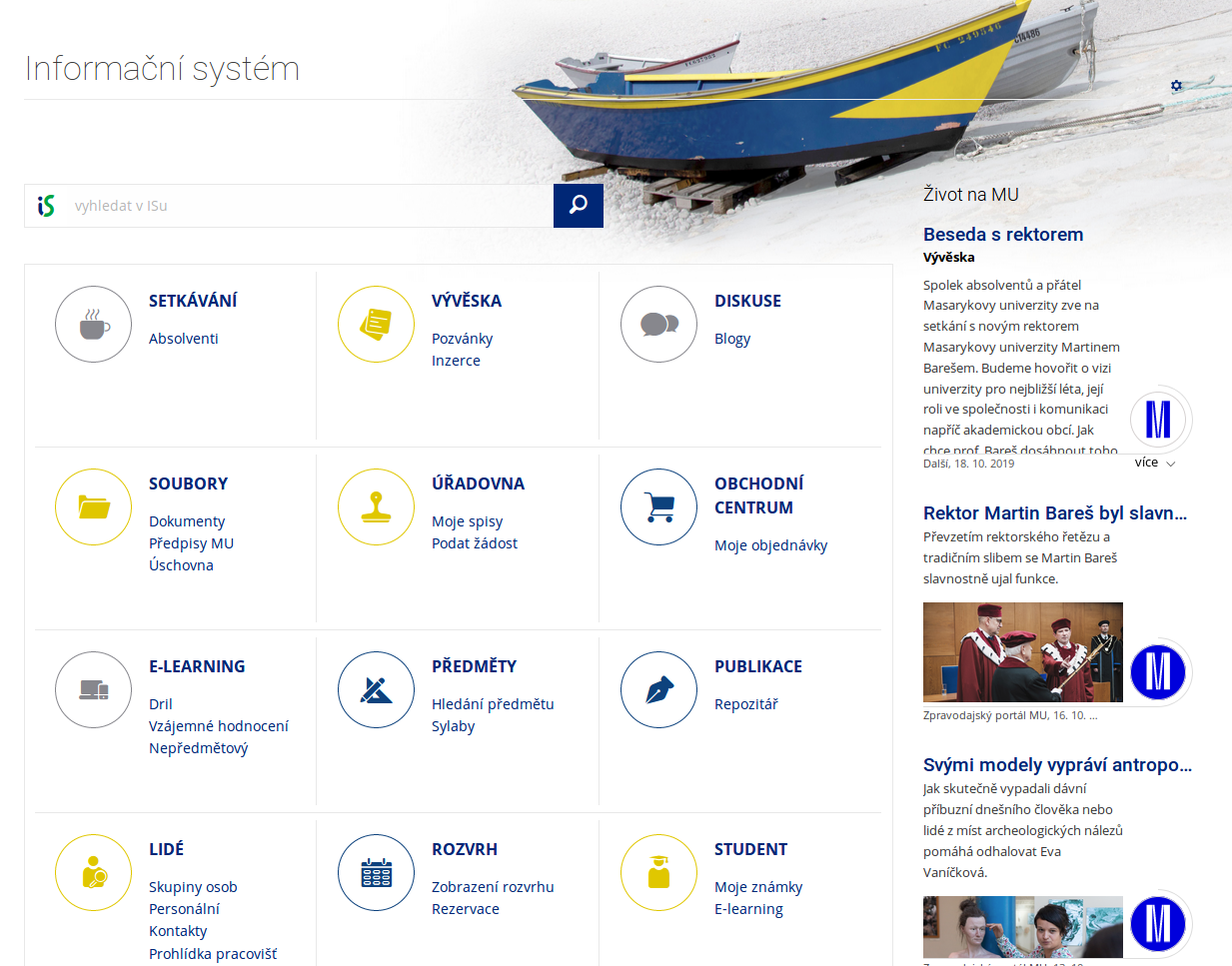Click the Úřadovna stamp icon
The height and width of the screenshot is (966, 1232).
click(376, 507)
